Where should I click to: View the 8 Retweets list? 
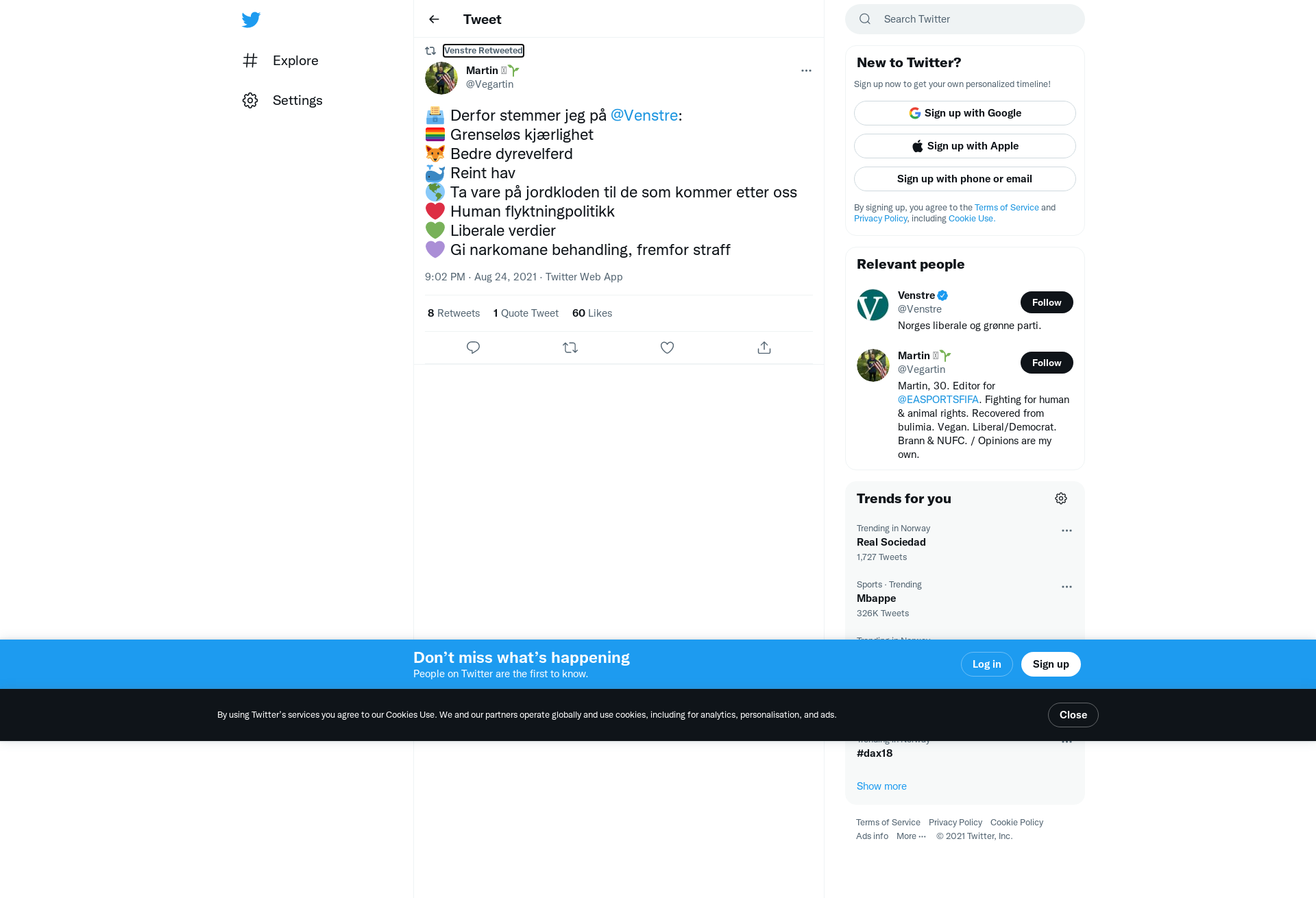454,313
